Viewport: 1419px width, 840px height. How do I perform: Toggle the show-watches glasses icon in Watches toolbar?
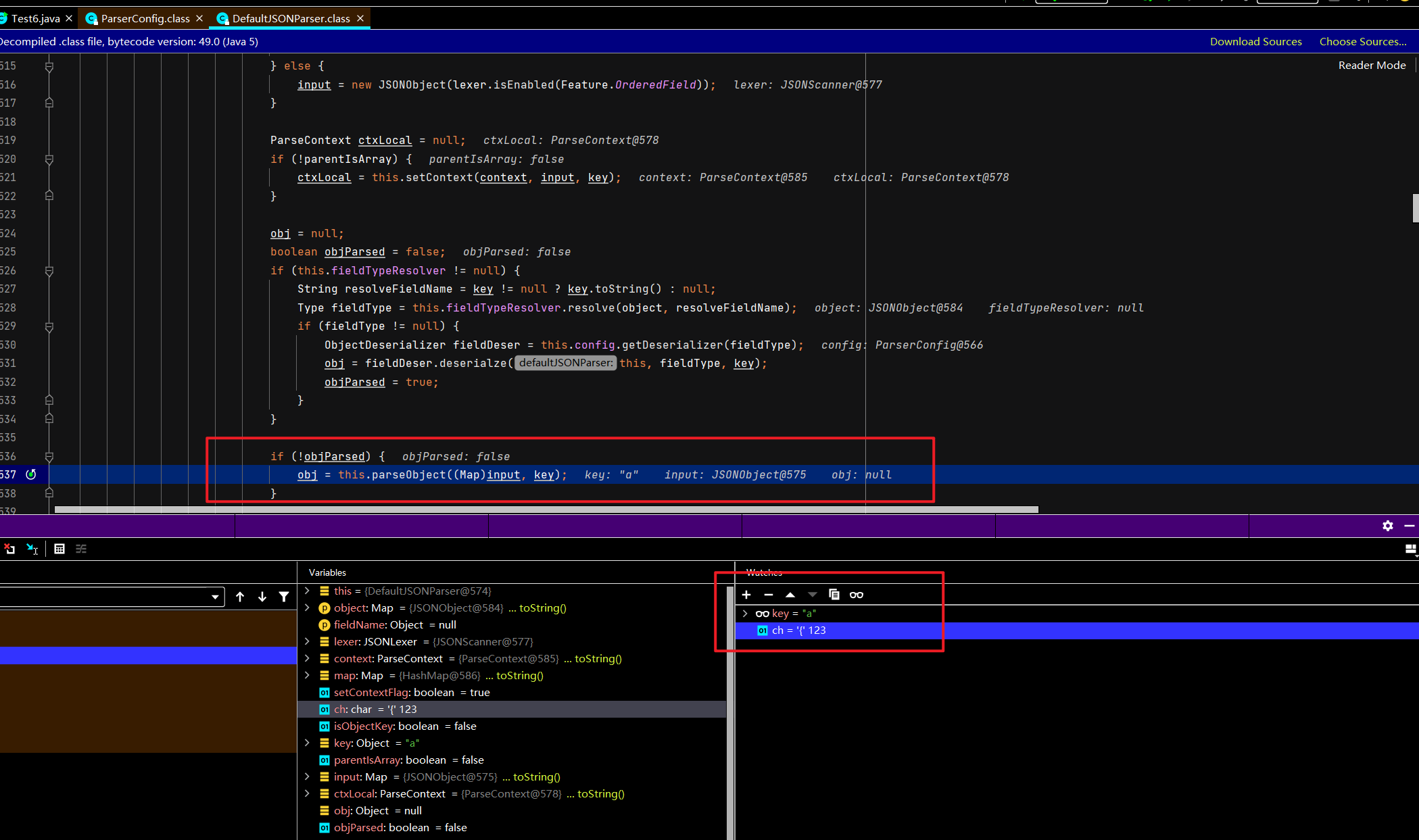click(857, 595)
